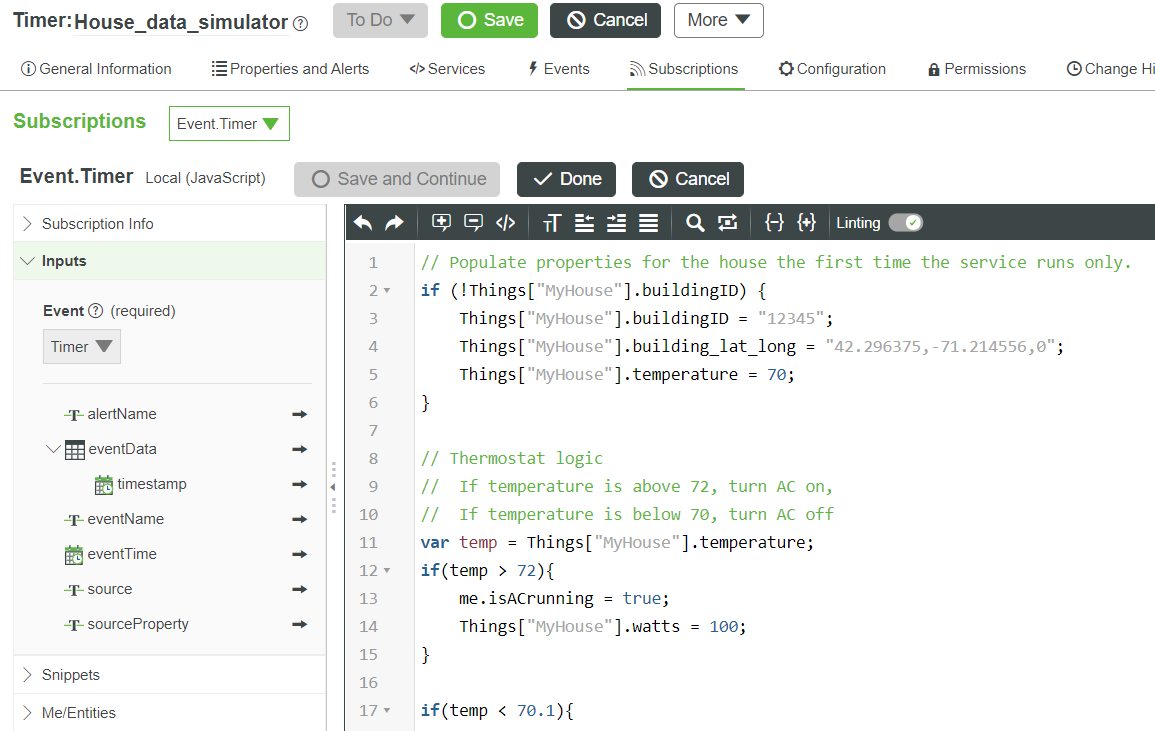This screenshot has height=731, width=1155.
Task: Collapse all code blocks using the {-} icon
Action: pyautogui.click(x=775, y=222)
